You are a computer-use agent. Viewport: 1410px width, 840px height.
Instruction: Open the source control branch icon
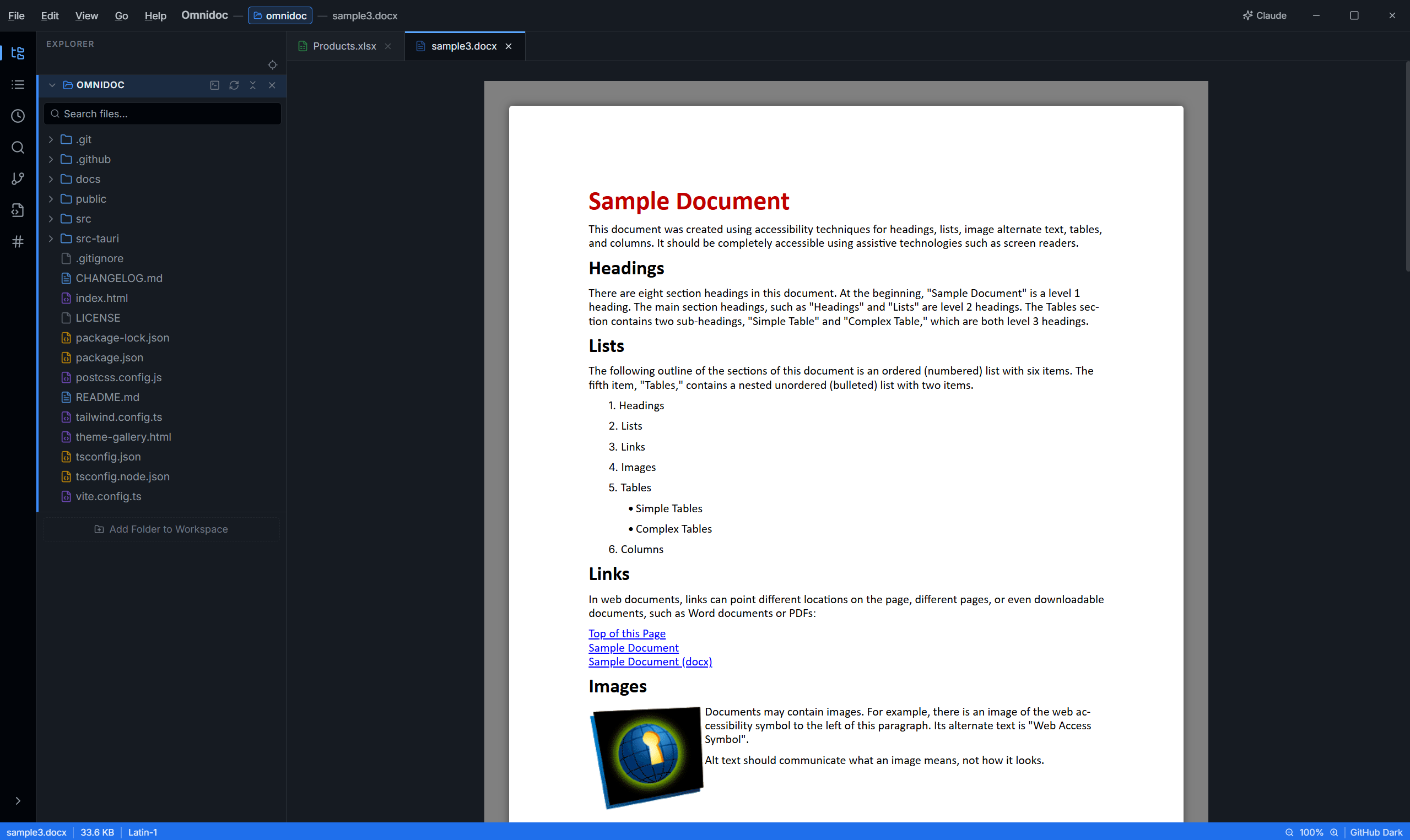click(18, 179)
